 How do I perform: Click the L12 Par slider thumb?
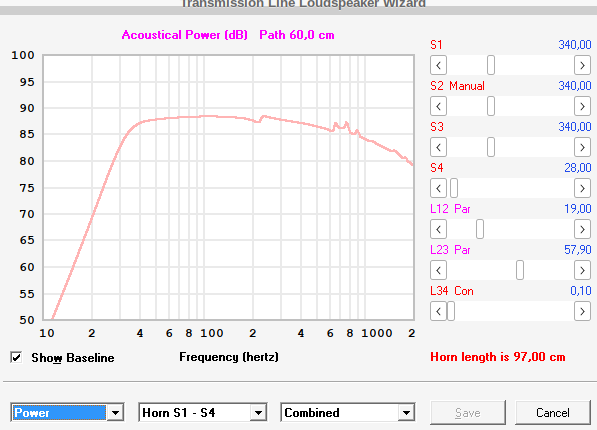tap(480, 229)
